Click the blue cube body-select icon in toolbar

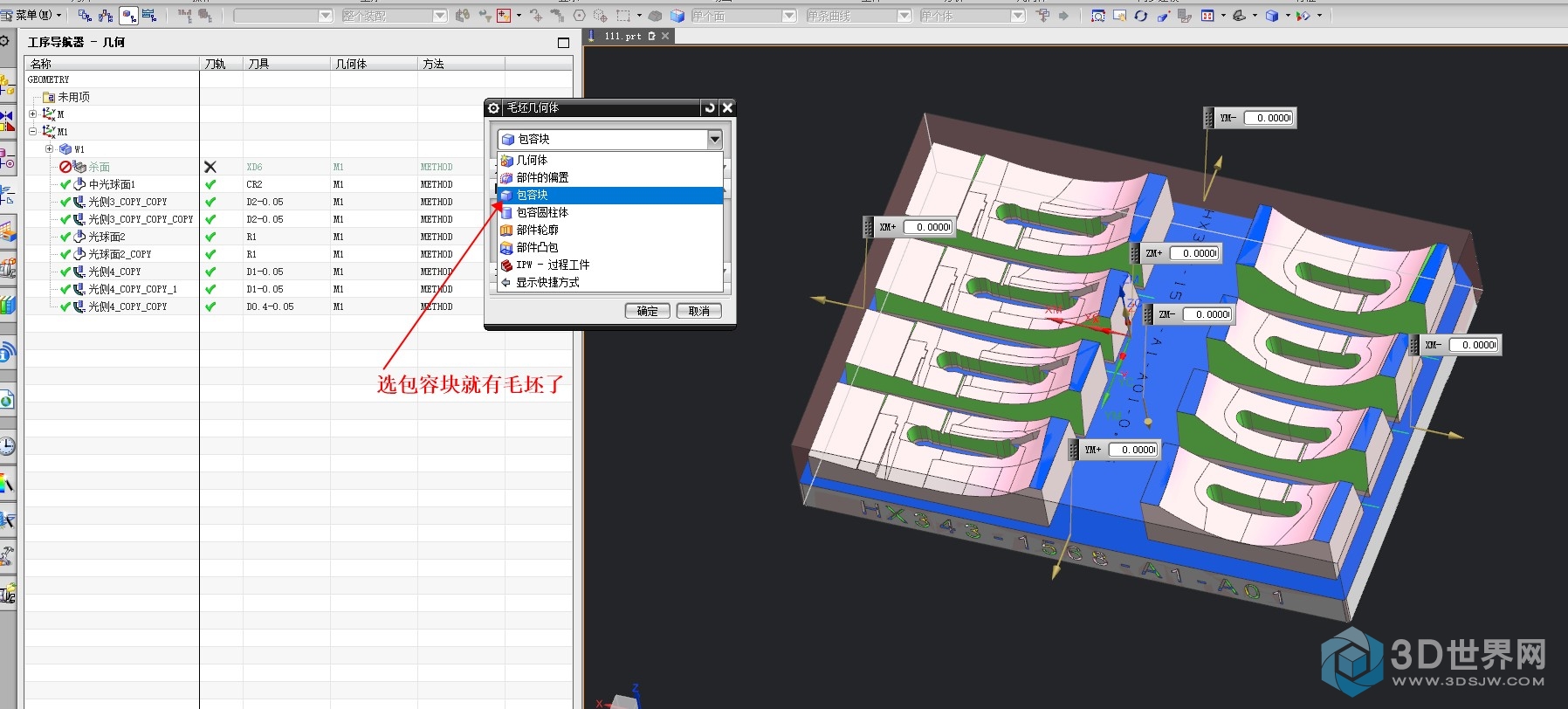677,16
